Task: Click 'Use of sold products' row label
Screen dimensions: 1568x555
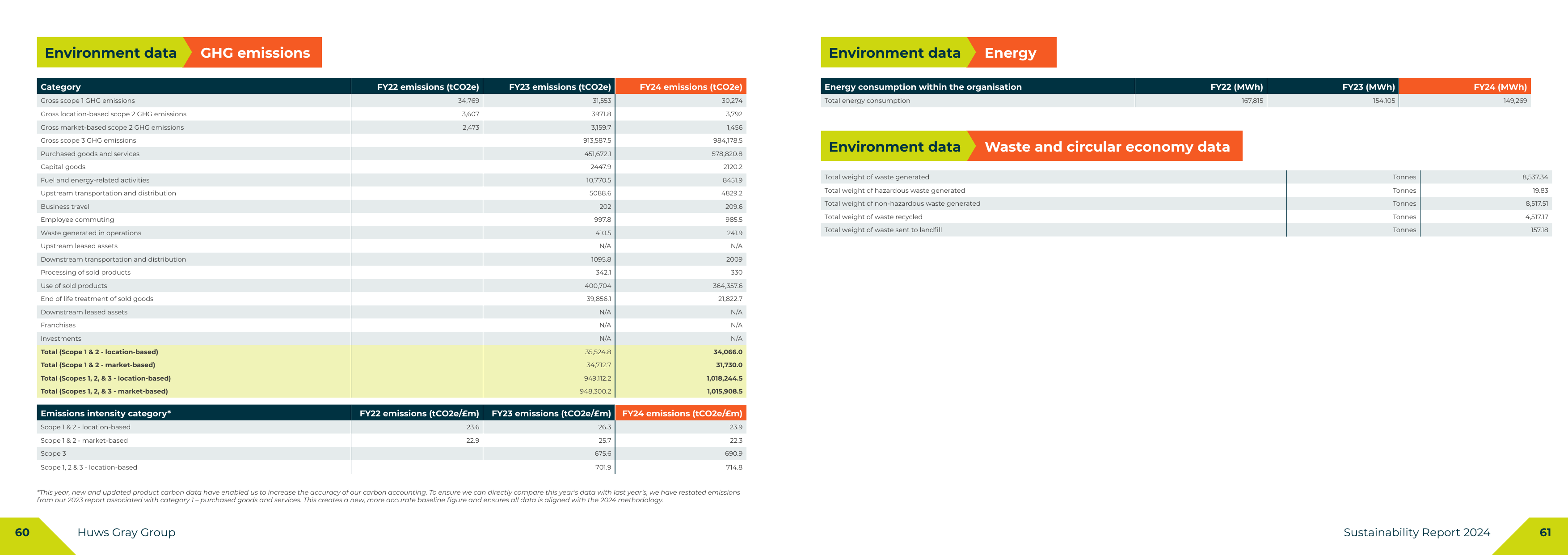Action: (x=74, y=286)
